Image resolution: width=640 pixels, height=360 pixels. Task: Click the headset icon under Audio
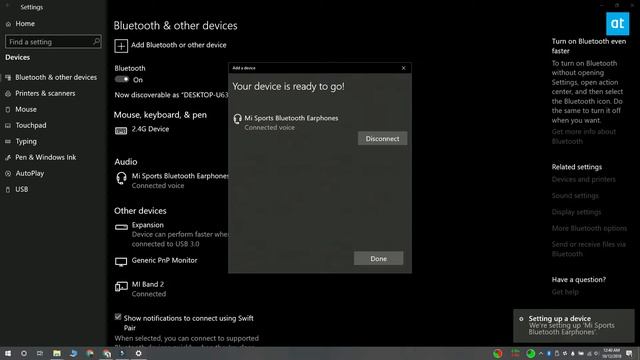121,178
